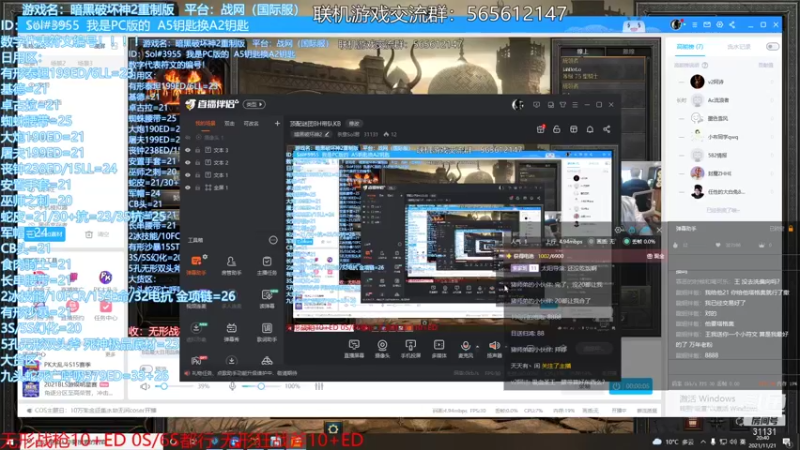Open the 房管助手 tool

(231, 265)
